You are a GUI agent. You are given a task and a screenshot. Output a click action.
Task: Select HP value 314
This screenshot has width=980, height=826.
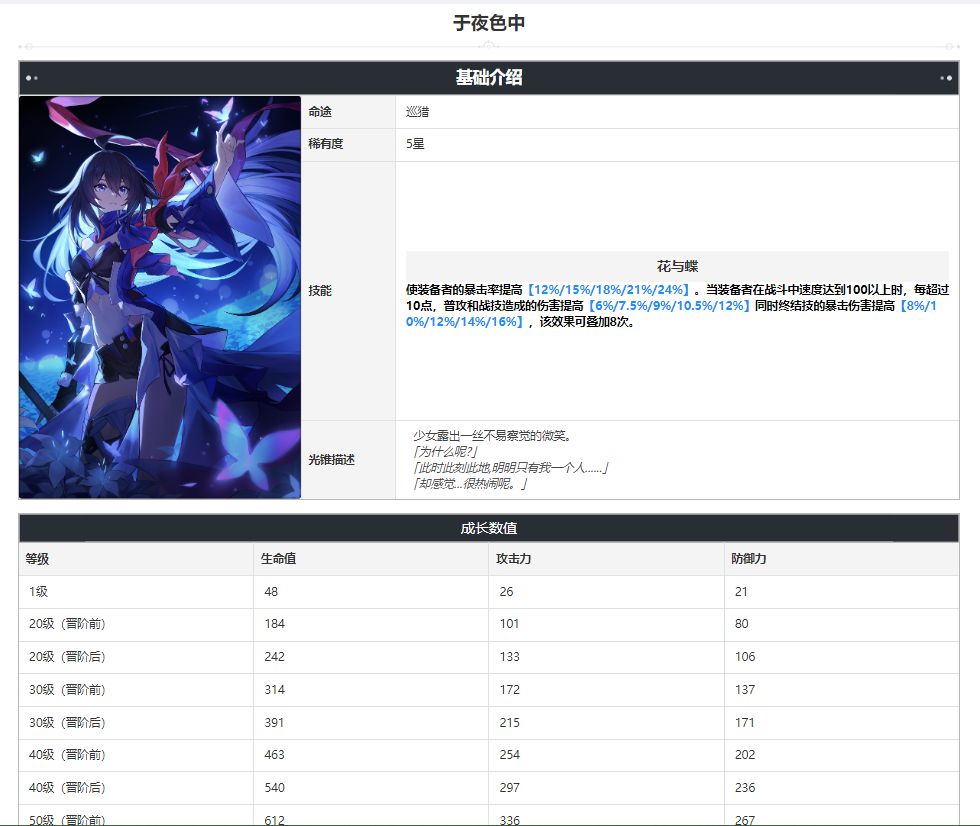[x=274, y=690]
